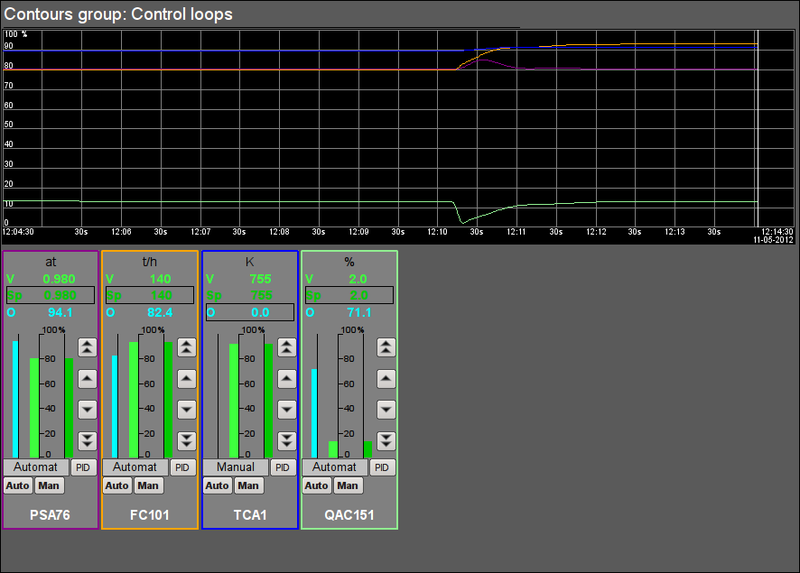Select QAC151 setpoint field 2.0

tap(349, 295)
